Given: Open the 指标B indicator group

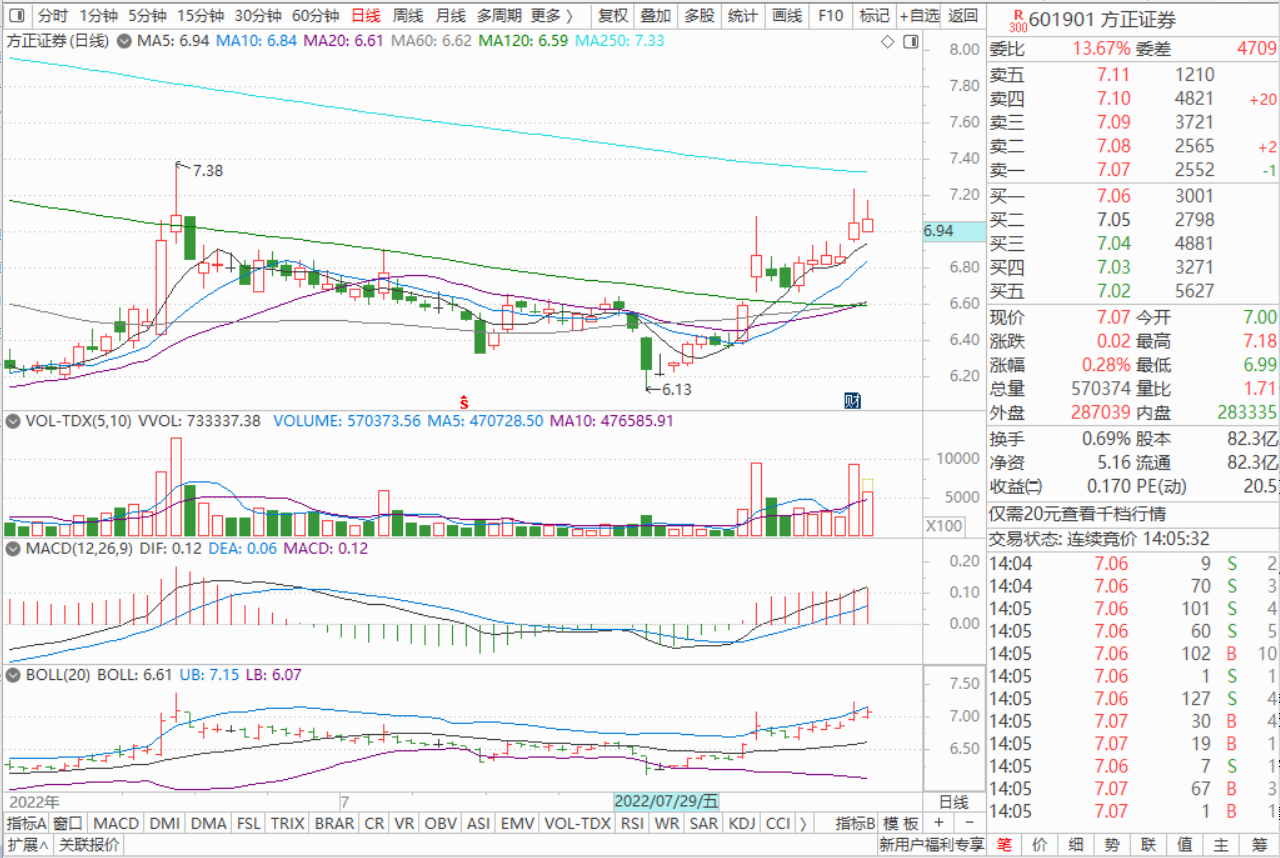Looking at the screenshot, I should [857, 823].
